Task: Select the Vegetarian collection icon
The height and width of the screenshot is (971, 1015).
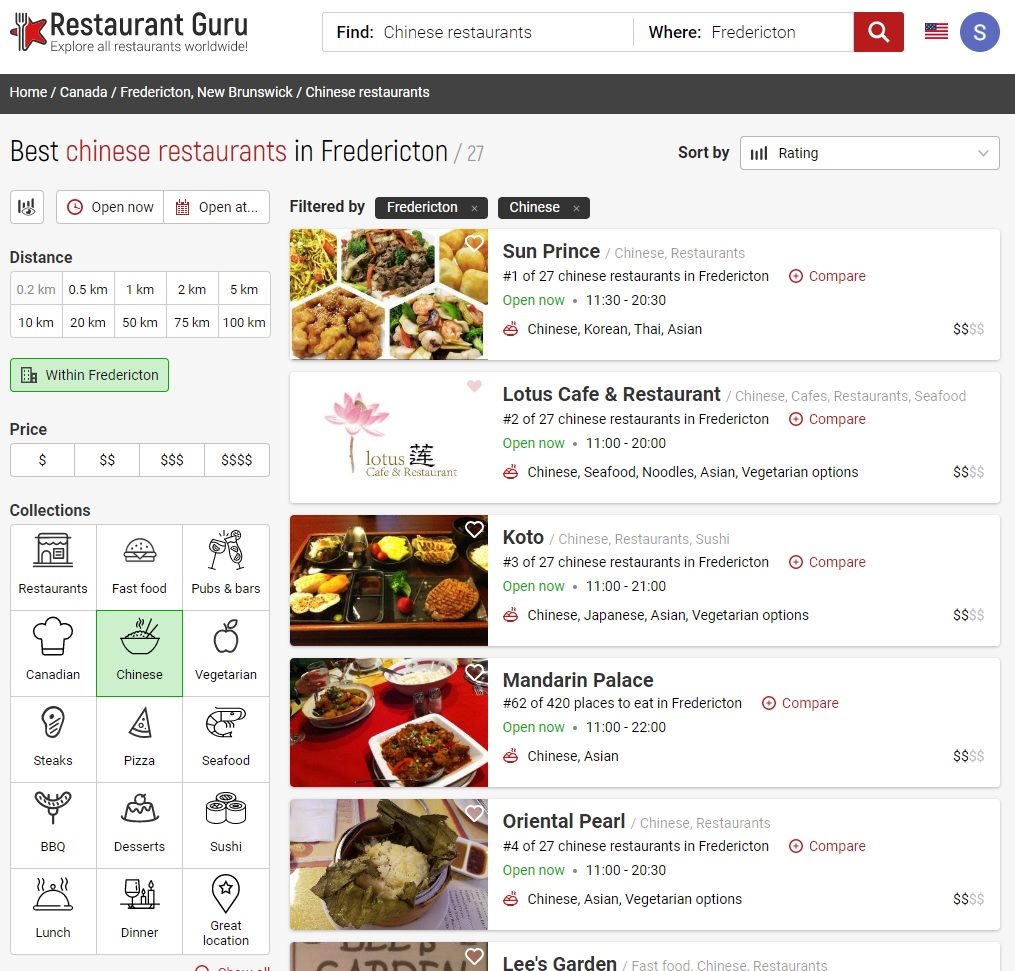Action: coord(226,654)
